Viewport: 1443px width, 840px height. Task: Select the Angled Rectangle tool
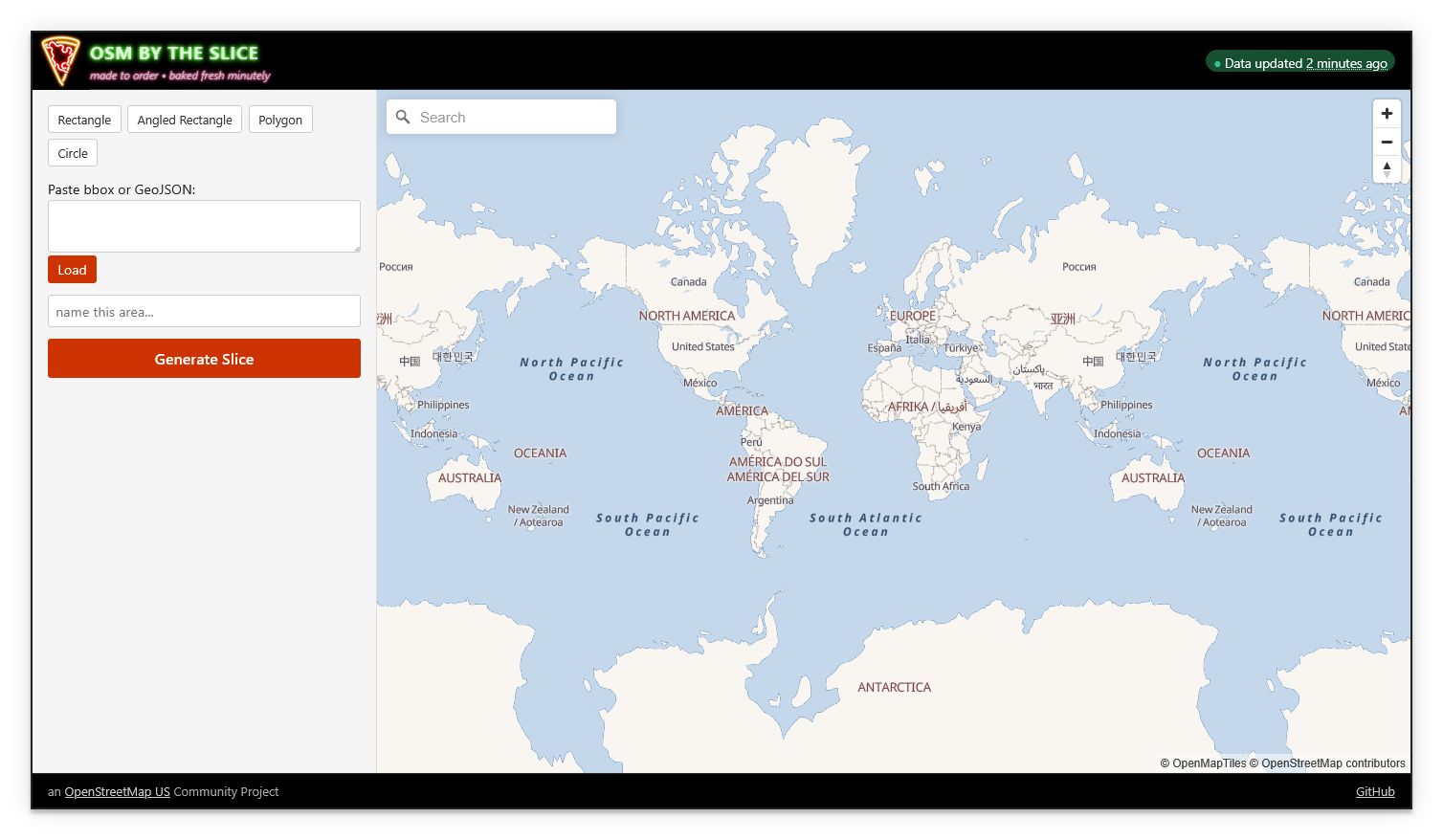pos(184,119)
